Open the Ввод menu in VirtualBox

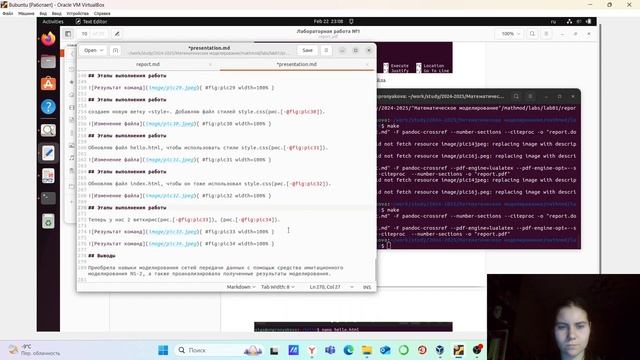coord(56,13)
